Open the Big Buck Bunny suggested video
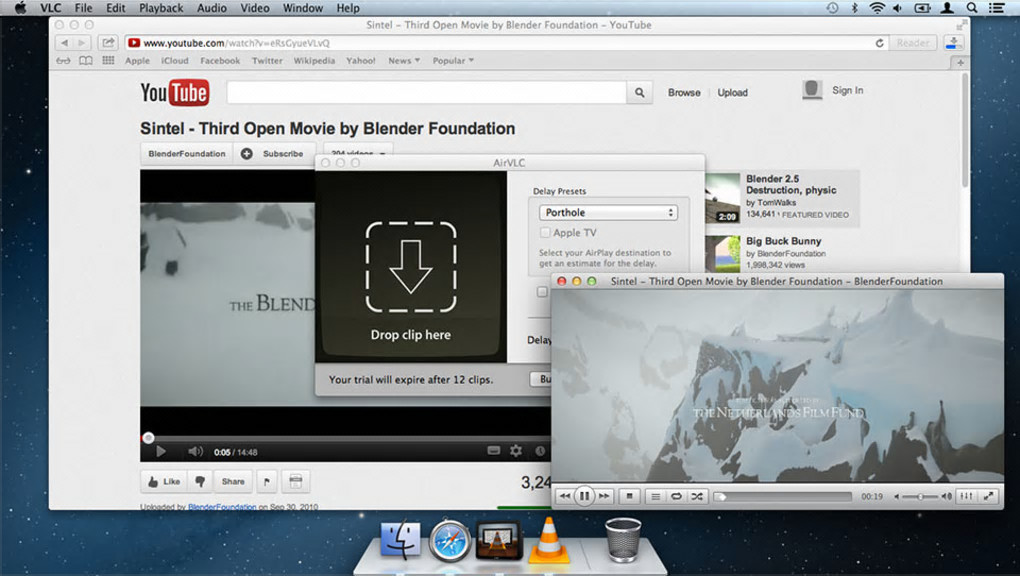The width and height of the screenshot is (1020, 576). point(783,241)
